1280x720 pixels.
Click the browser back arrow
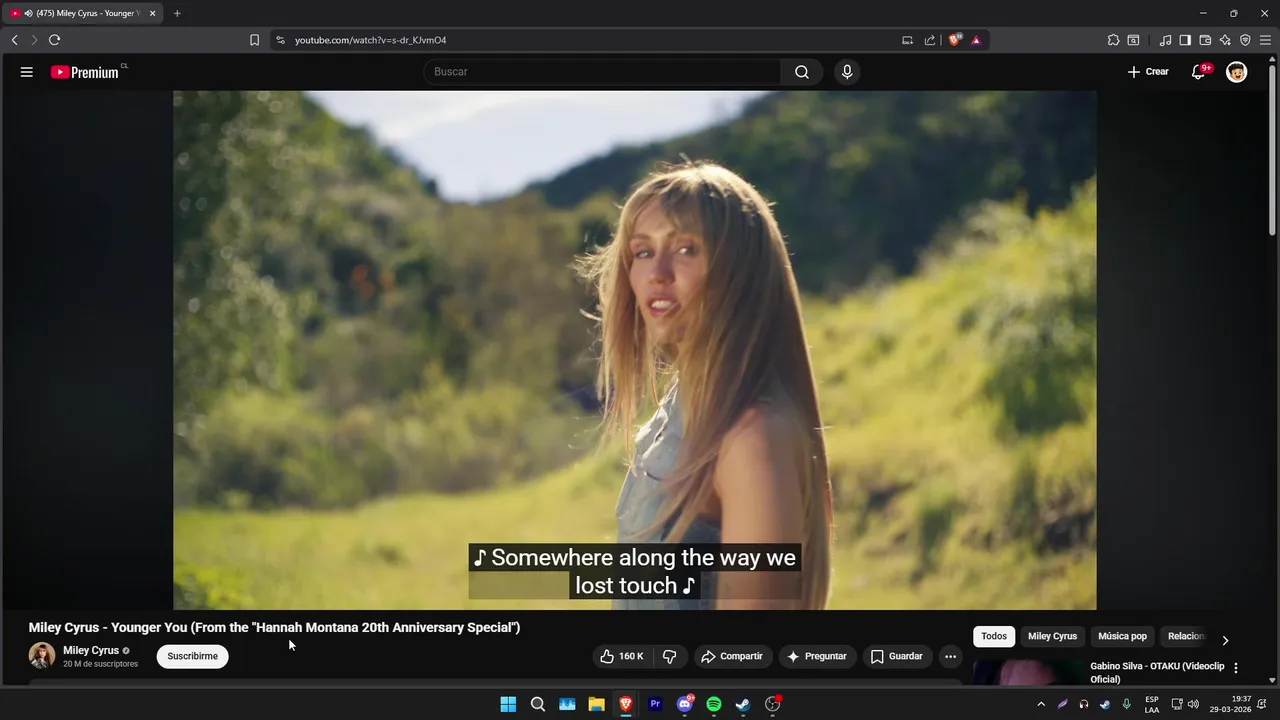point(14,40)
